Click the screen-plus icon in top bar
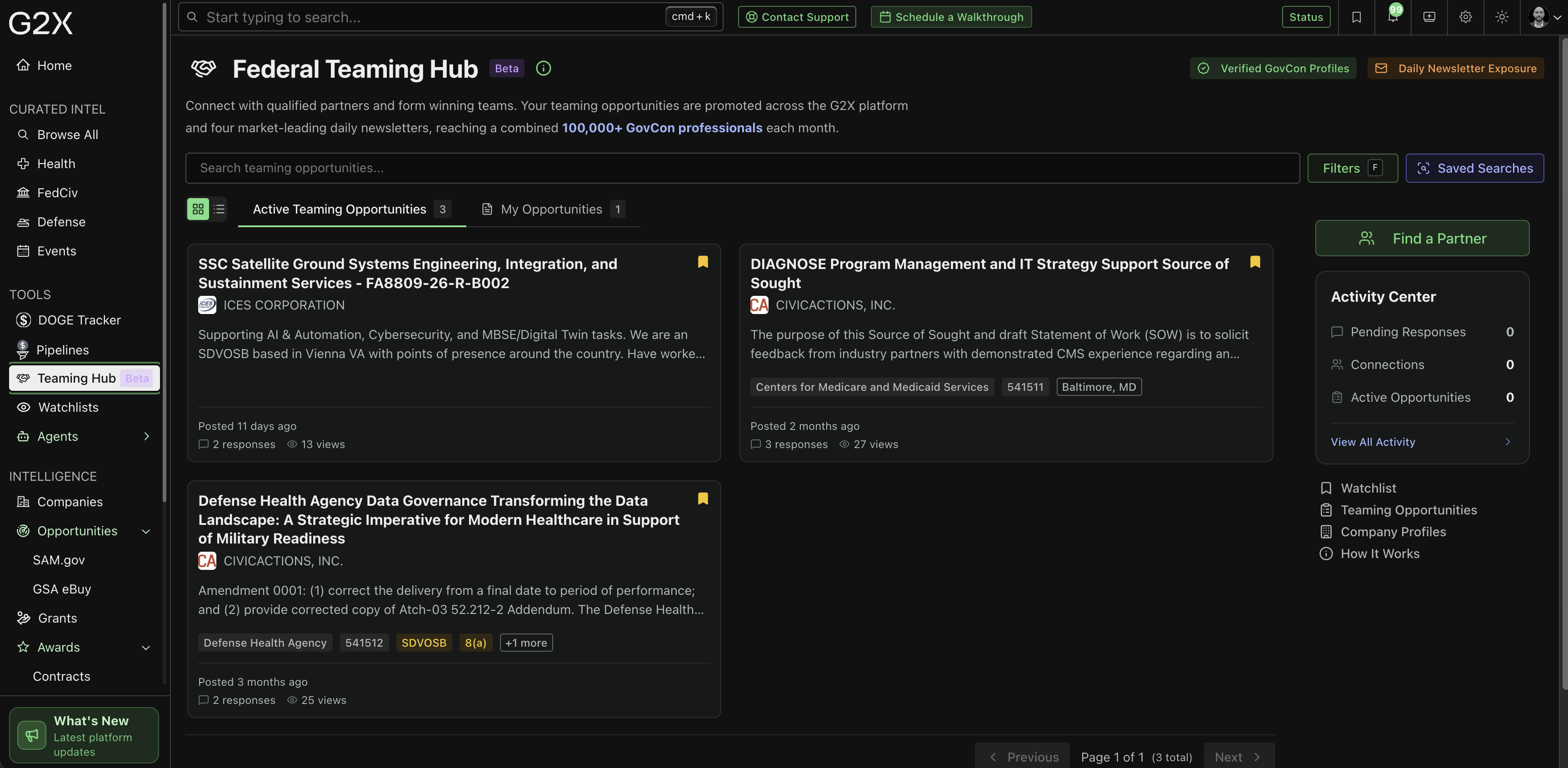 (x=1429, y=17)
